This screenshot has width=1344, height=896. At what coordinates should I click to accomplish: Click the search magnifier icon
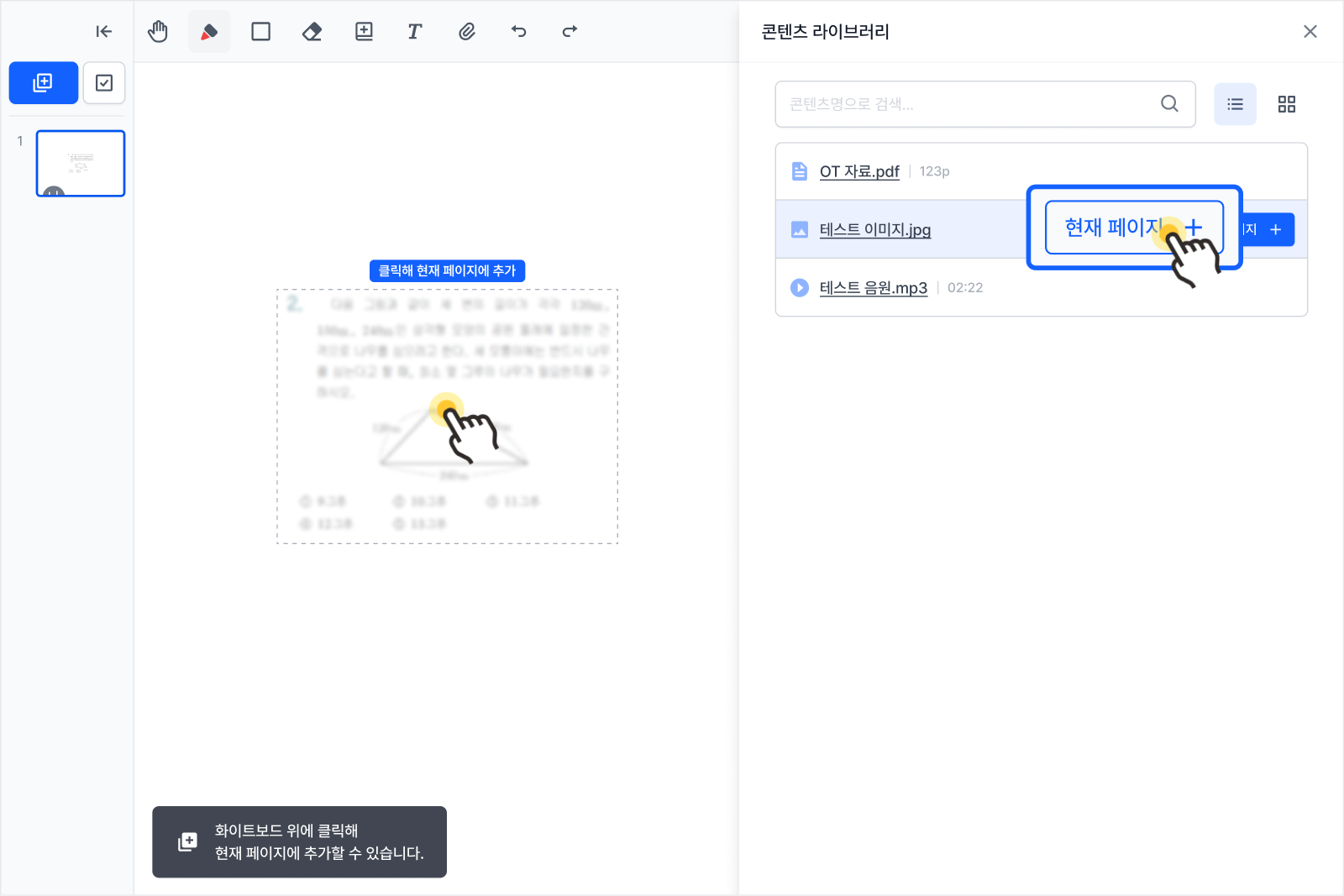[1169, 104]
